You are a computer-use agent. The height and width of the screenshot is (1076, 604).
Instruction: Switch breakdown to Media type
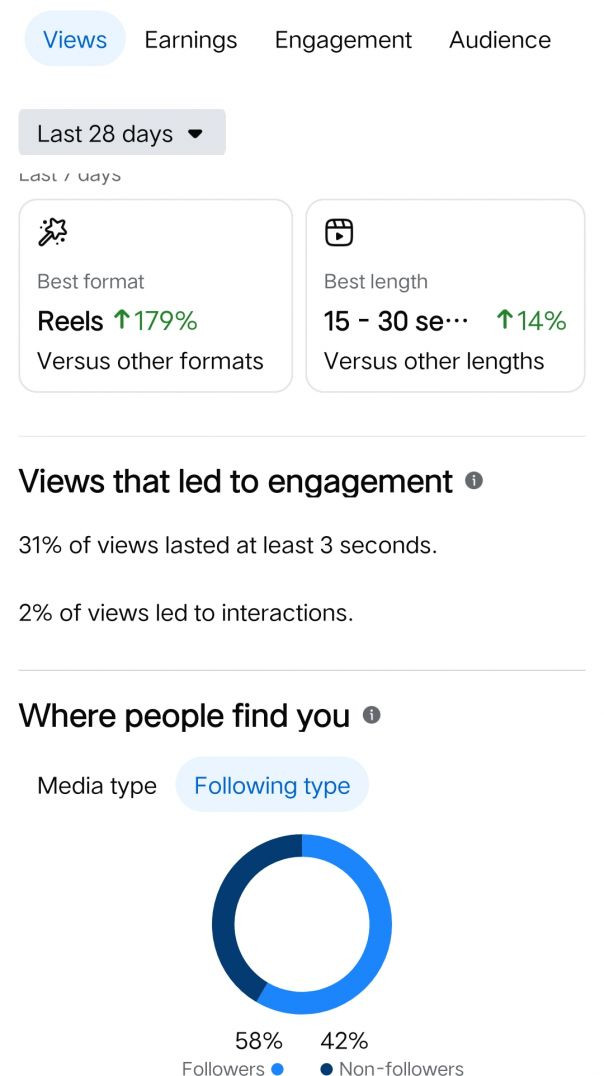pyautogui.click(x=97, y=786)
